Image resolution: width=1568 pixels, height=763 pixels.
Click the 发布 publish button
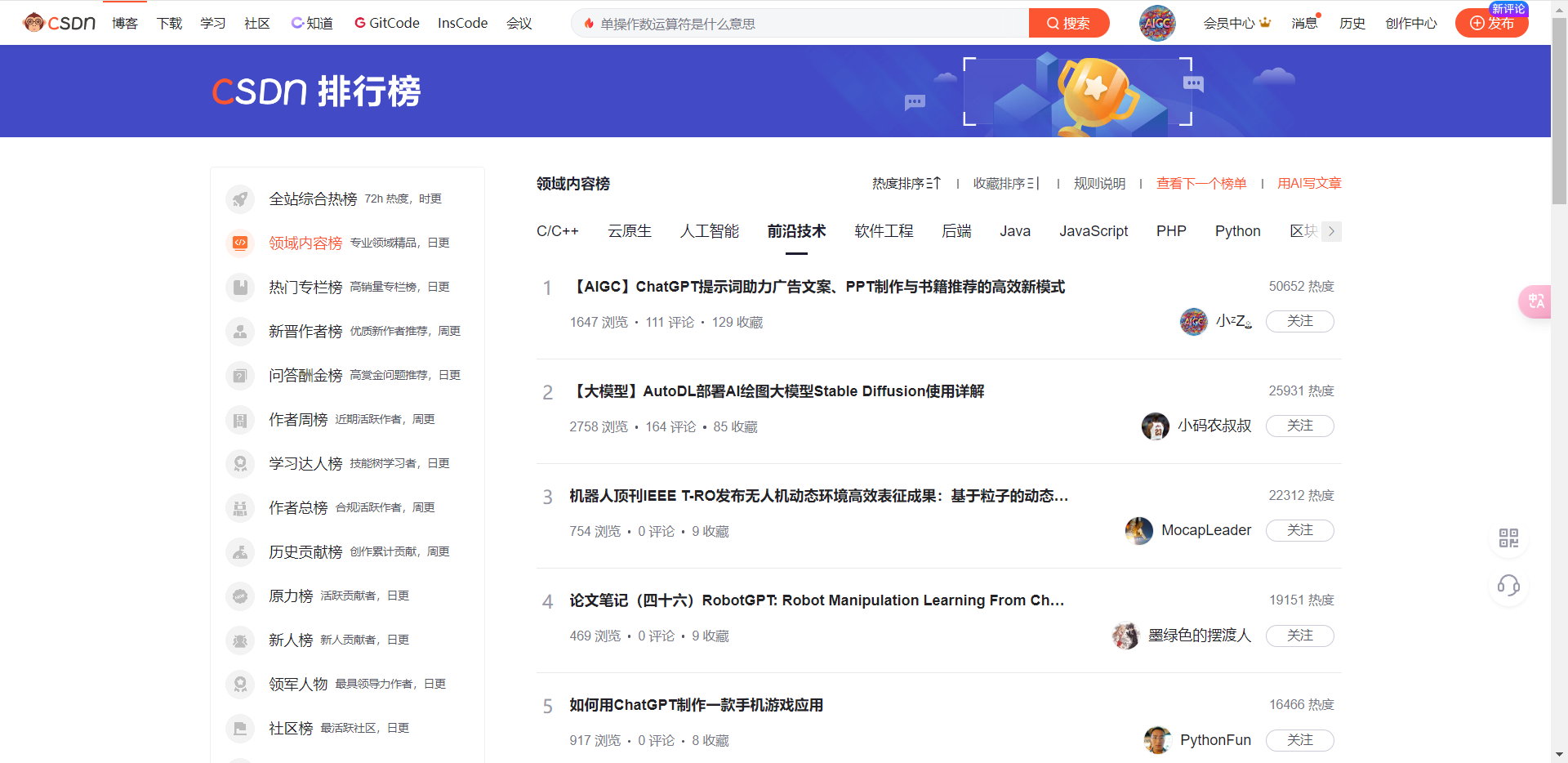point(1492,23)
